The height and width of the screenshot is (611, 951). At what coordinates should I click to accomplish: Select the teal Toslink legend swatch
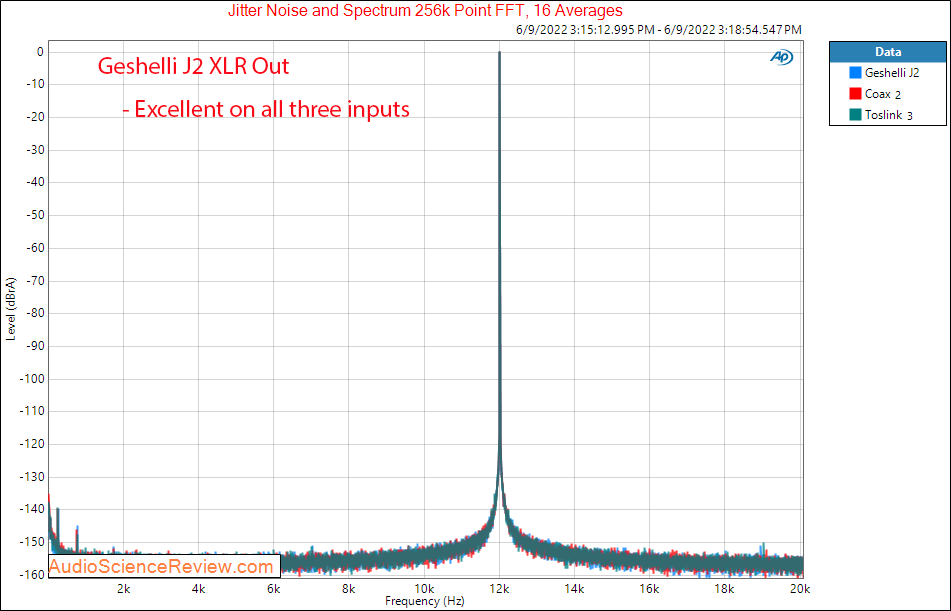tap(855, 115)
